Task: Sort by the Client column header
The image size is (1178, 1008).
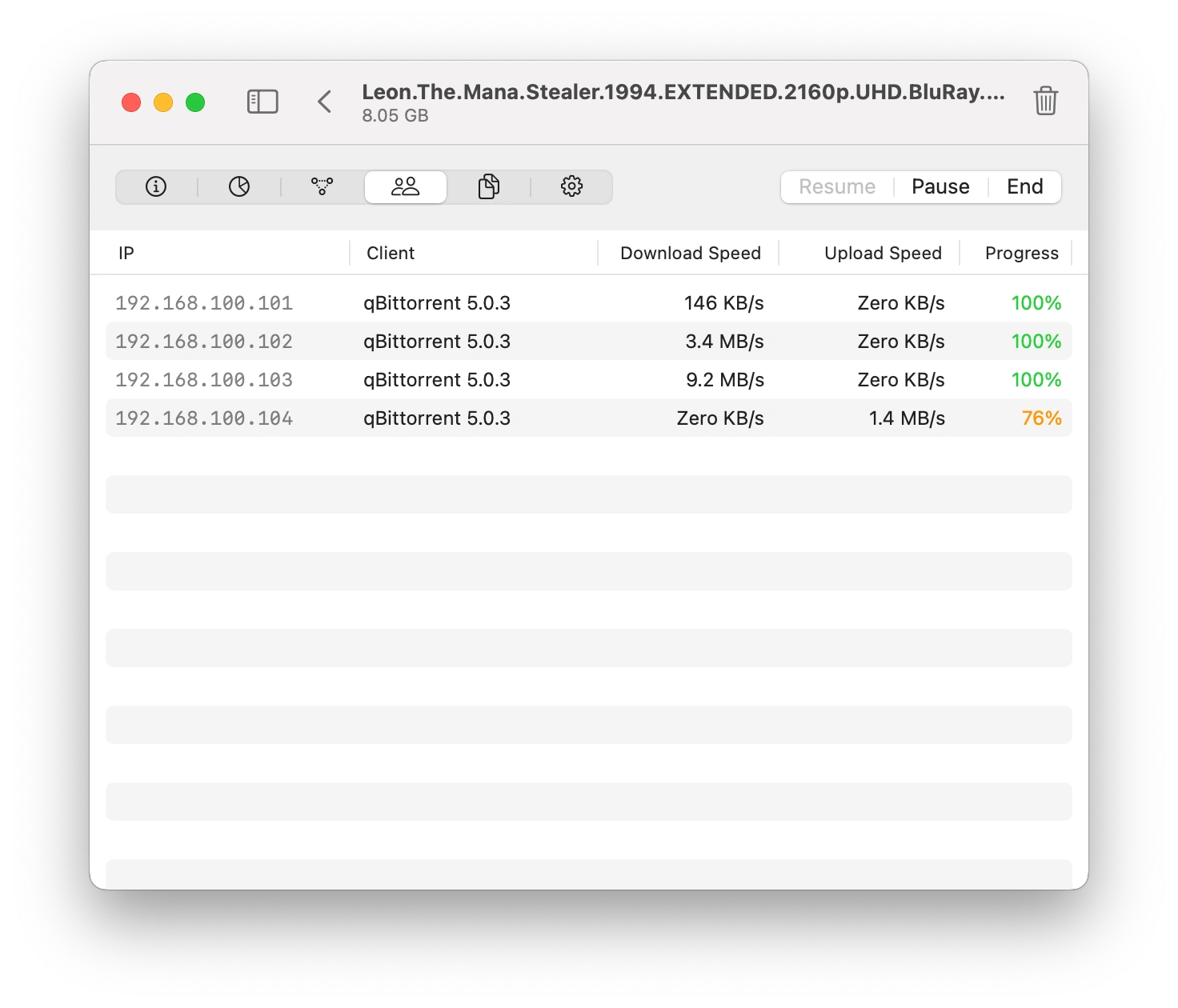Action: (391, 254)
